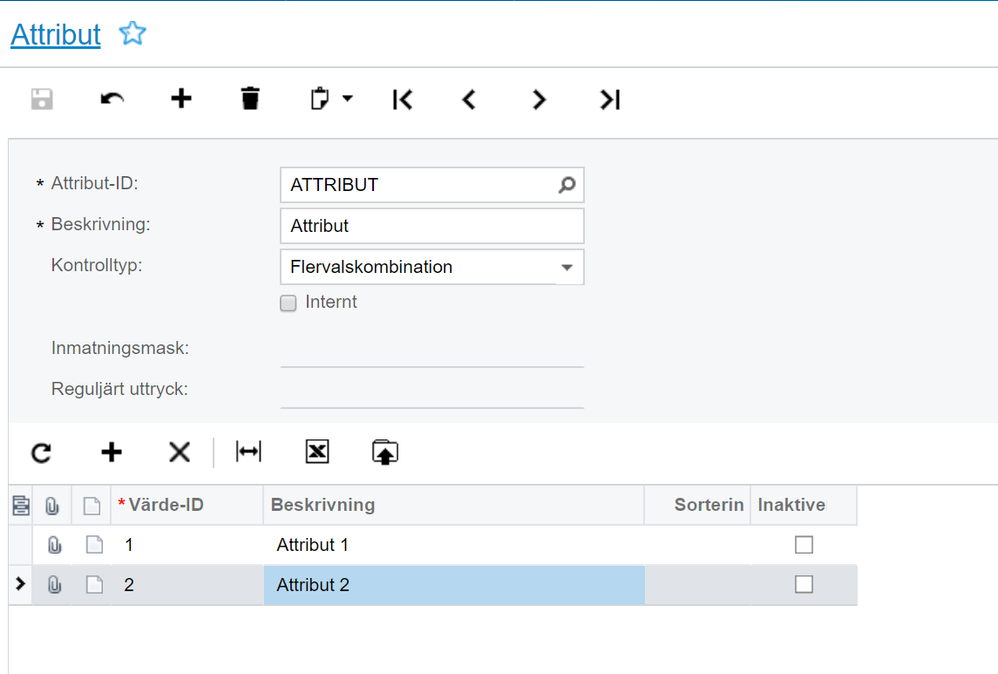Add a new row to grid
Viewport: 998px width, 674px height.
(x=111, y=453)
